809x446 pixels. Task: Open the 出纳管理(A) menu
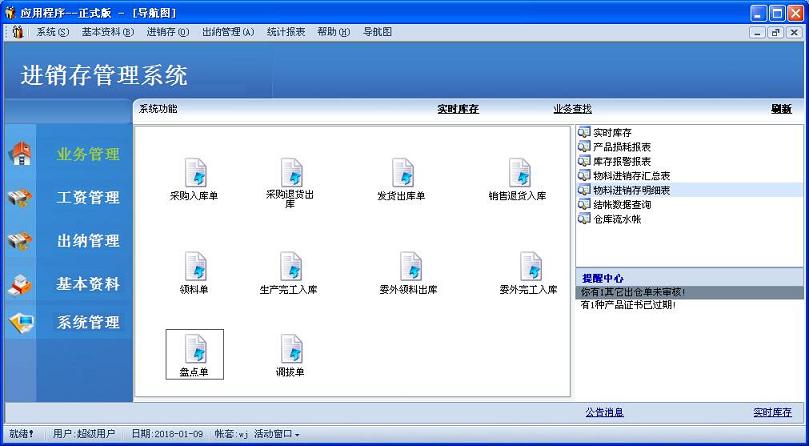[x=228, y=32]
